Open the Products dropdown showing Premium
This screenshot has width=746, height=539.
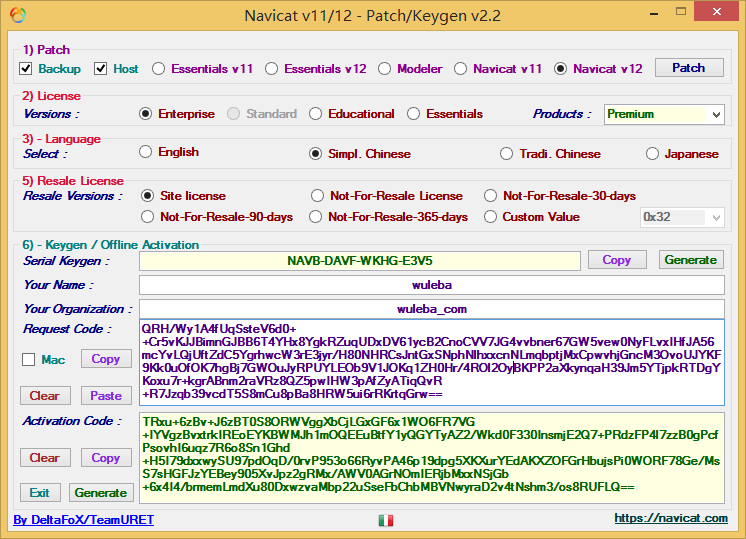(664, 114)
